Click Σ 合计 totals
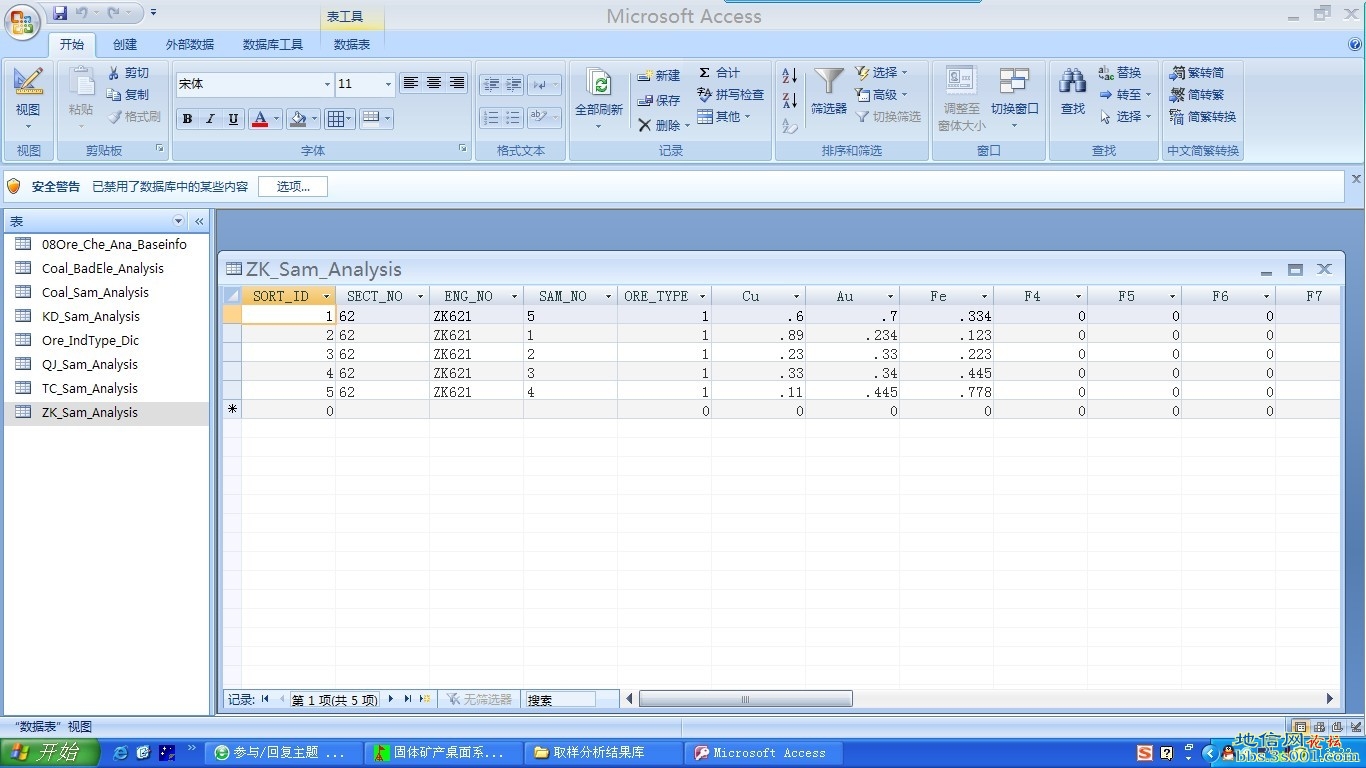 [x=719, y=72]
